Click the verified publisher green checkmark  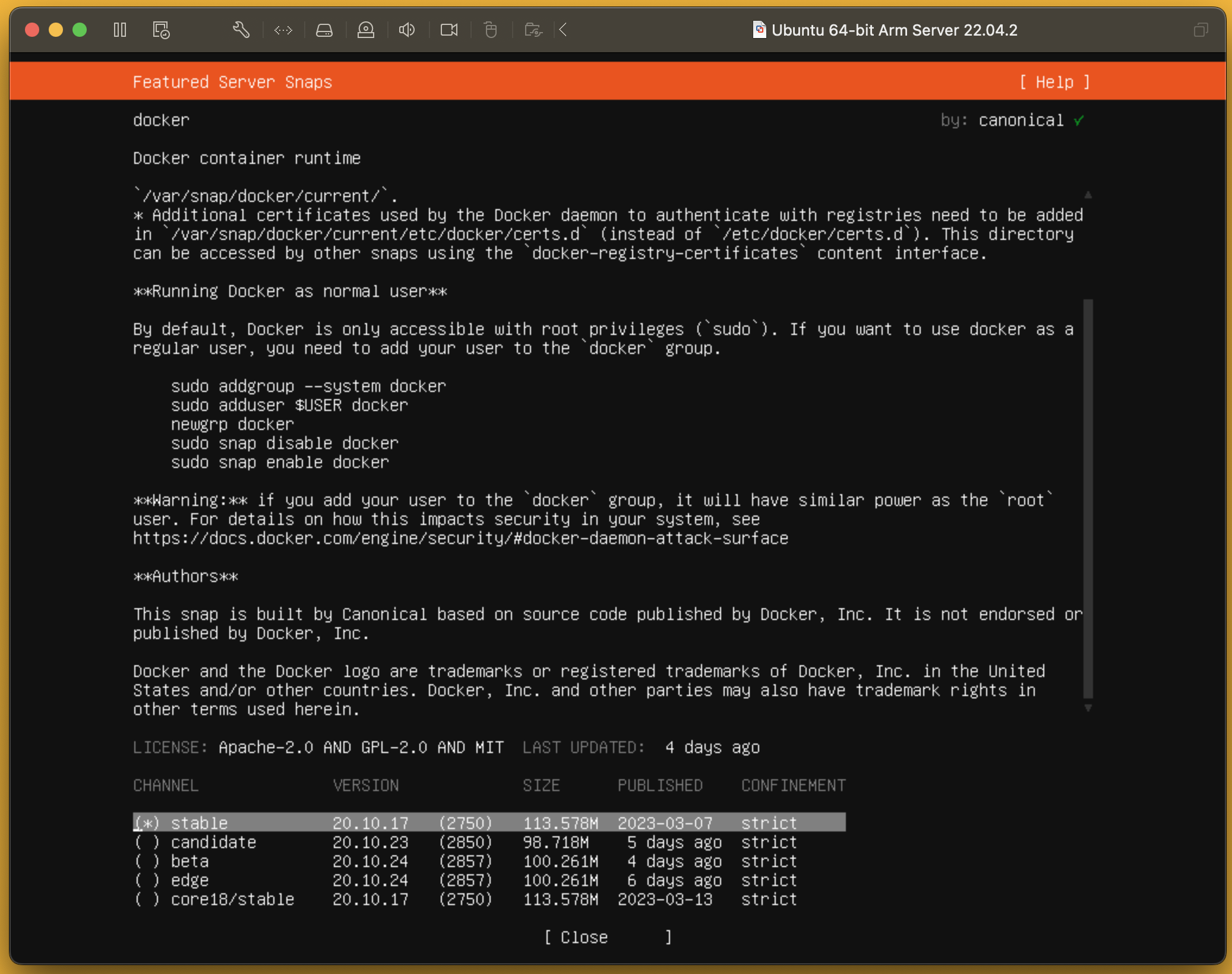1079,120
